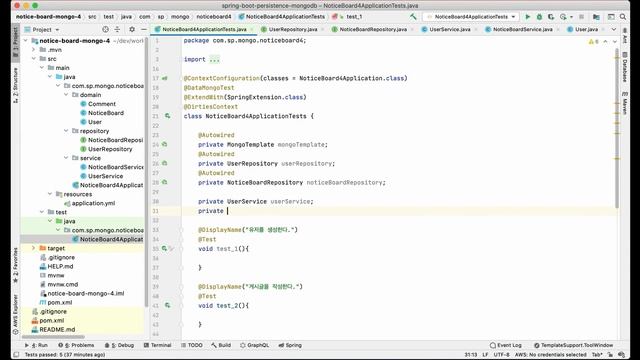Viewport: 640px width, 360px height.
Task: Open the Debug tool window
Action: [x=119, y=345]
